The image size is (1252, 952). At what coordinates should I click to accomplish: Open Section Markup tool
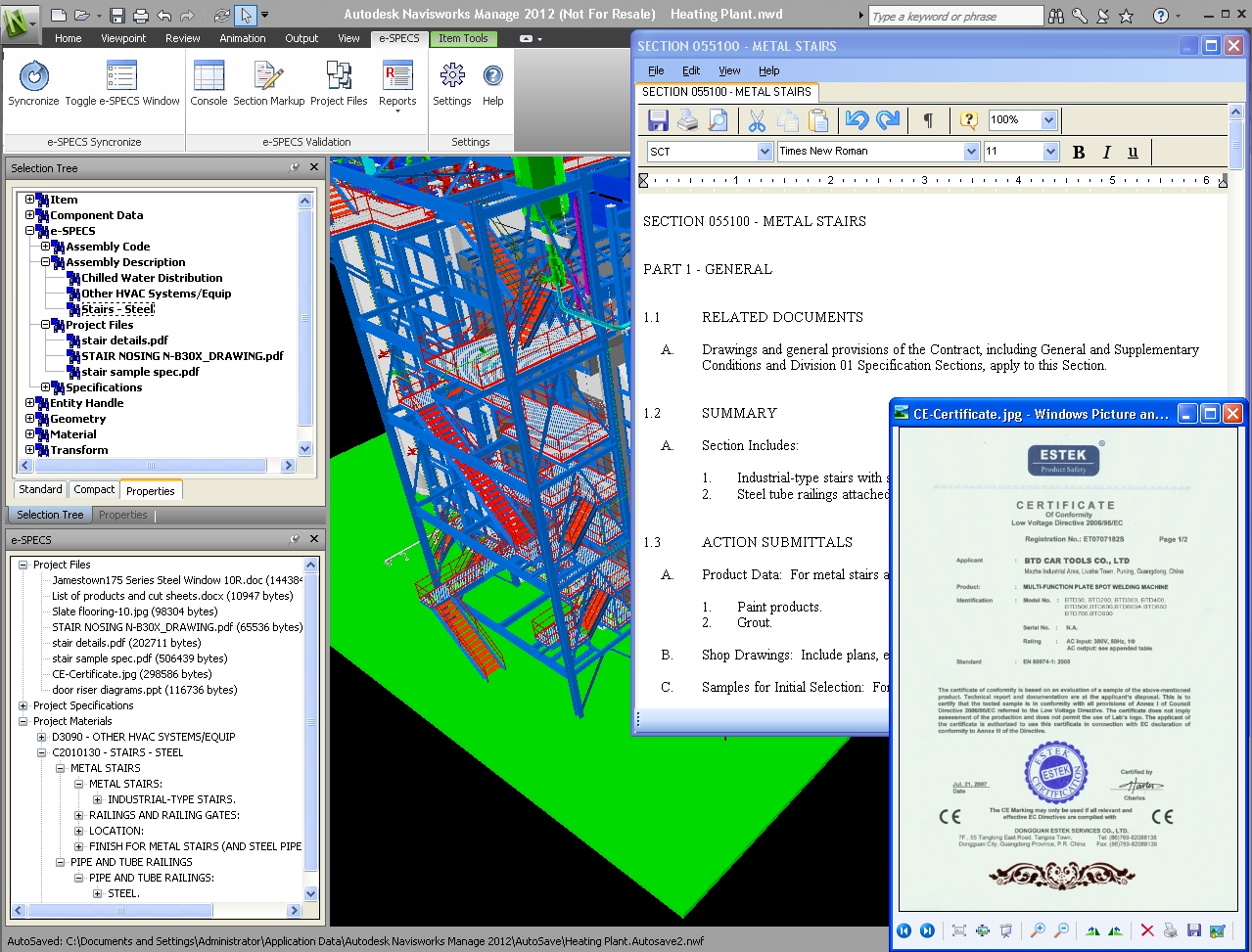pos(269,83)
